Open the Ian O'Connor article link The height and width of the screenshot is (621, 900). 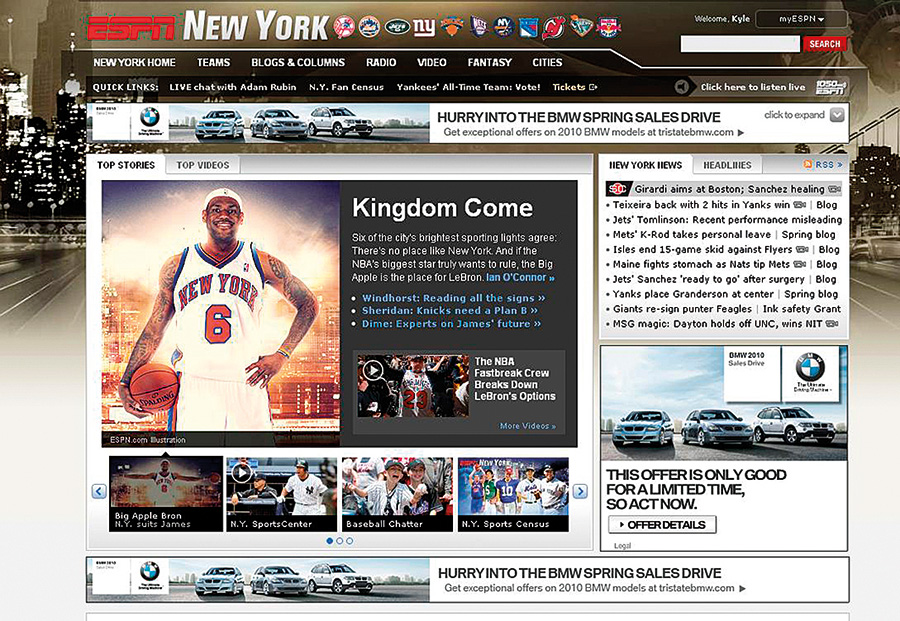point(520,277)
